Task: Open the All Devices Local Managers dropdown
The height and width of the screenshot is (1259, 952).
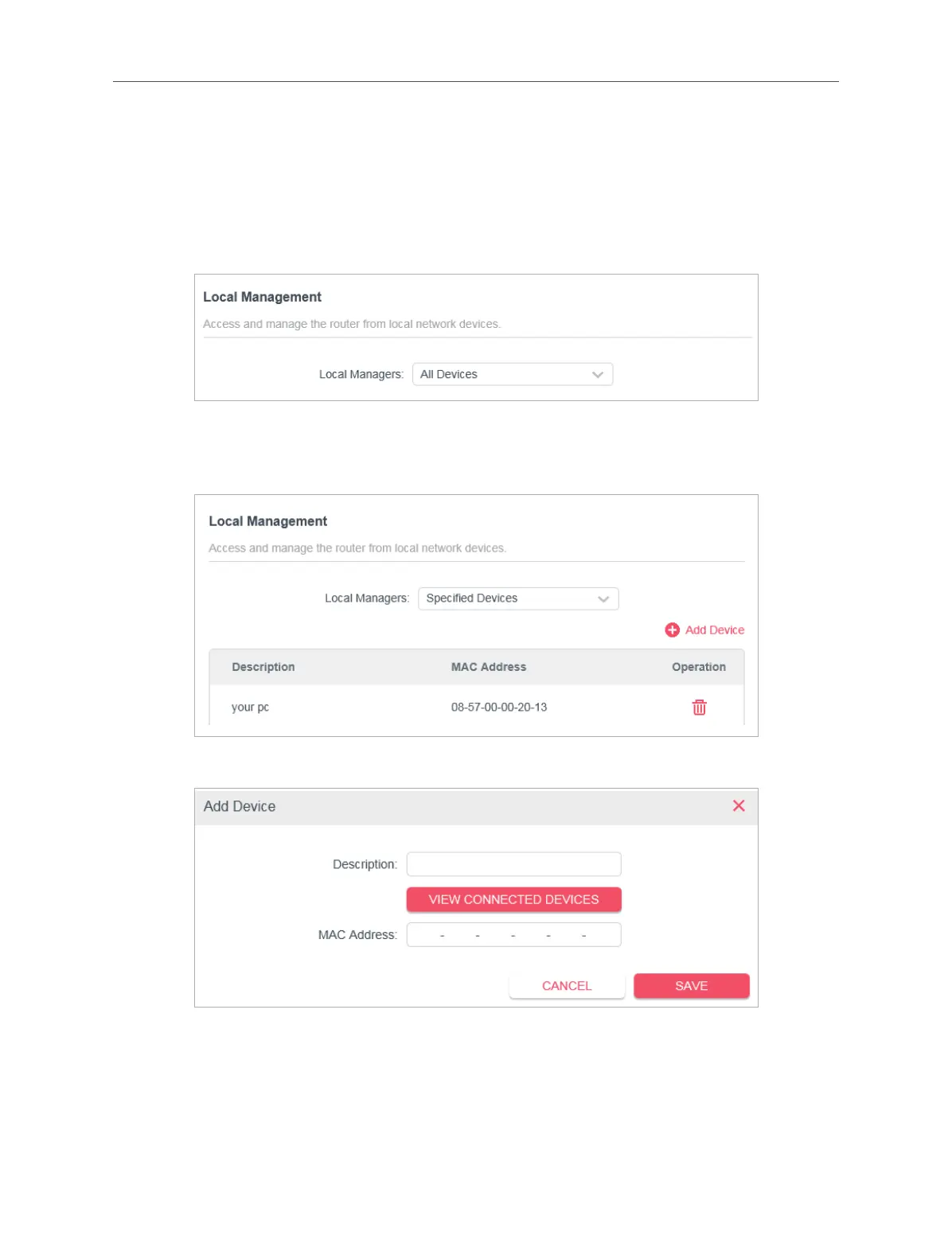Action: [513, 374]
